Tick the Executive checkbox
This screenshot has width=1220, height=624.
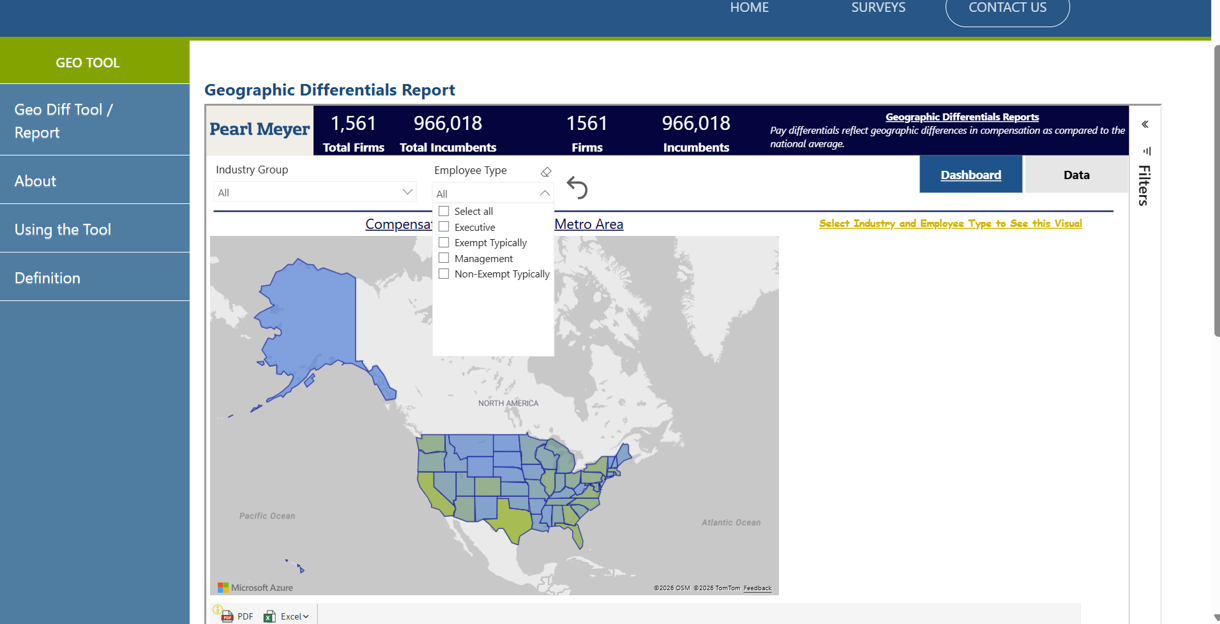point(444,227)
